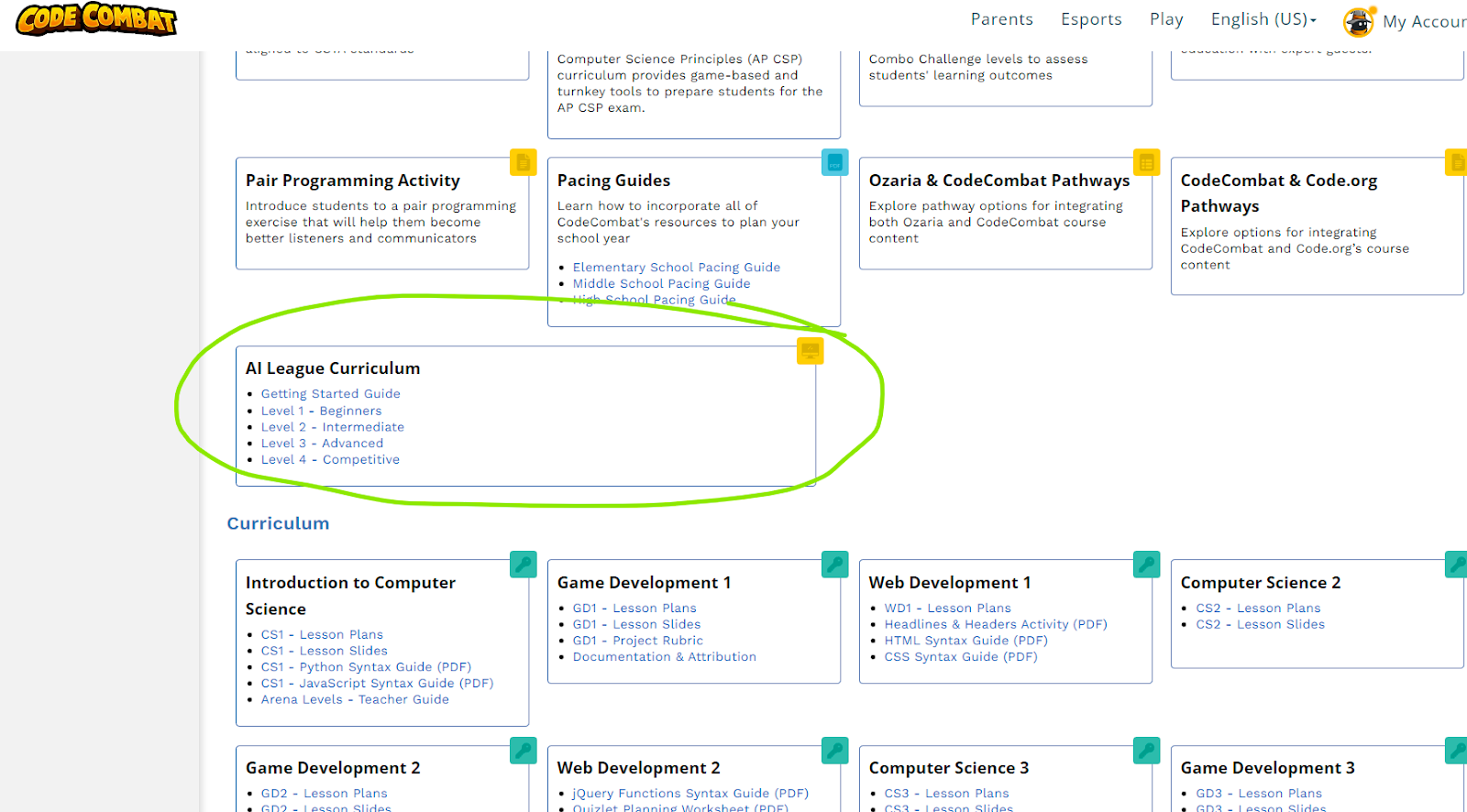
Task: Click the Curriculum section heading
Action: 278,524
